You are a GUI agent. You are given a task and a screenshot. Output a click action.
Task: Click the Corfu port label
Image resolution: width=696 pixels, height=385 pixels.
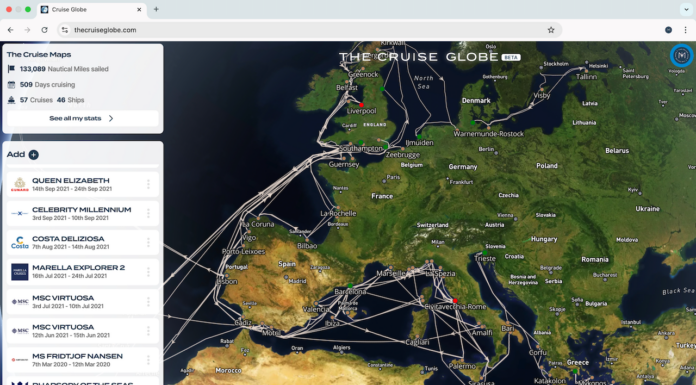(x=538, y=352)
